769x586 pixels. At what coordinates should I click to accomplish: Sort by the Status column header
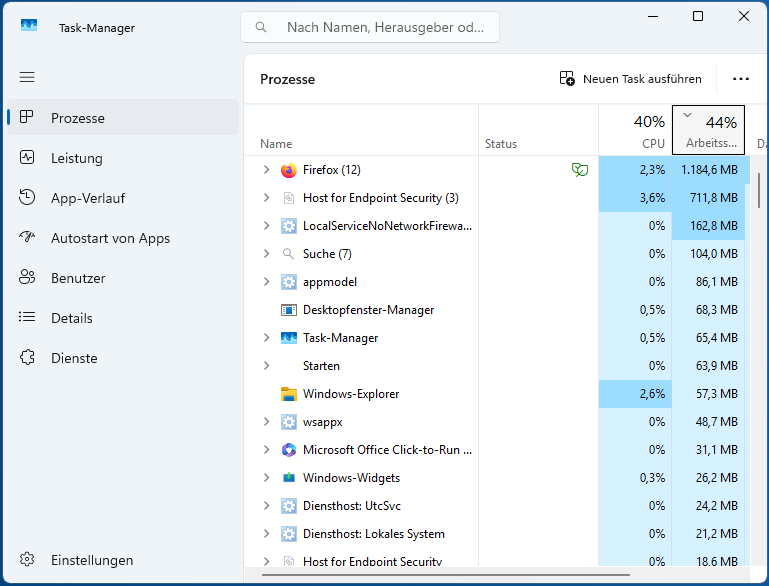(538, 130)
